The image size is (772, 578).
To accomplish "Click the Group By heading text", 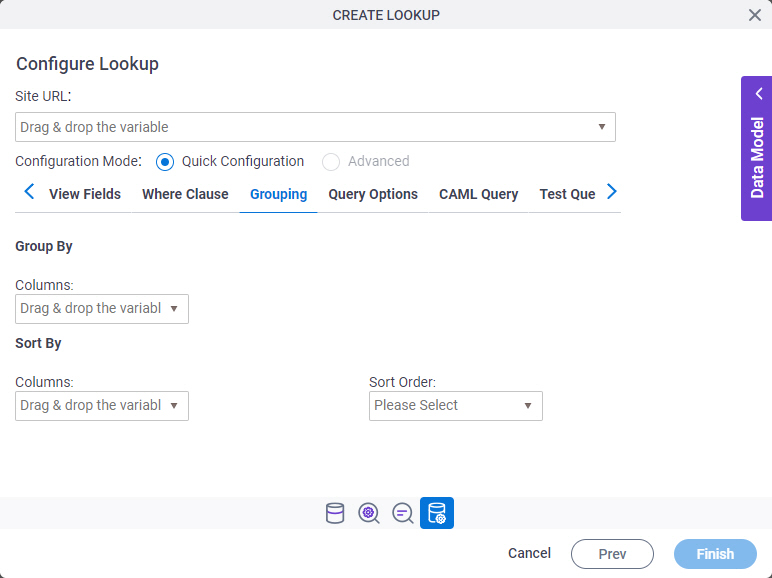I will 44,246.
